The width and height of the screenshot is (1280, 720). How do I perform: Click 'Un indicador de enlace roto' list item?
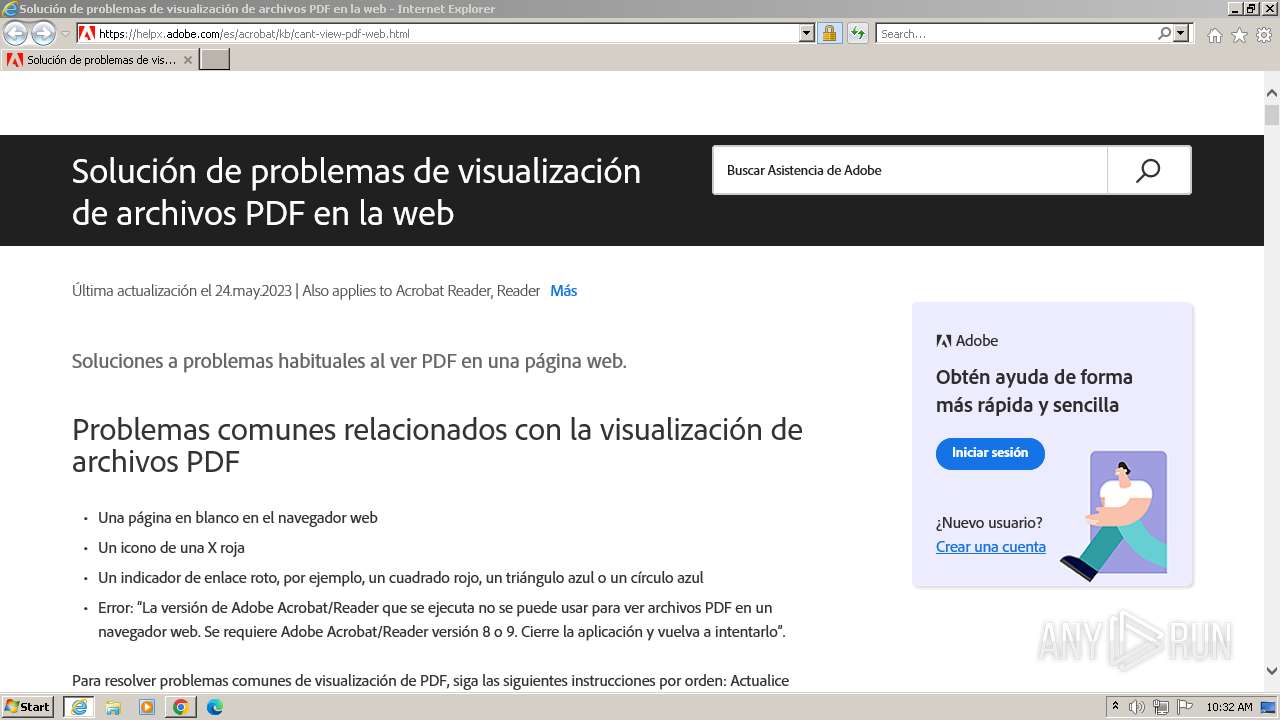click(401, 578)
